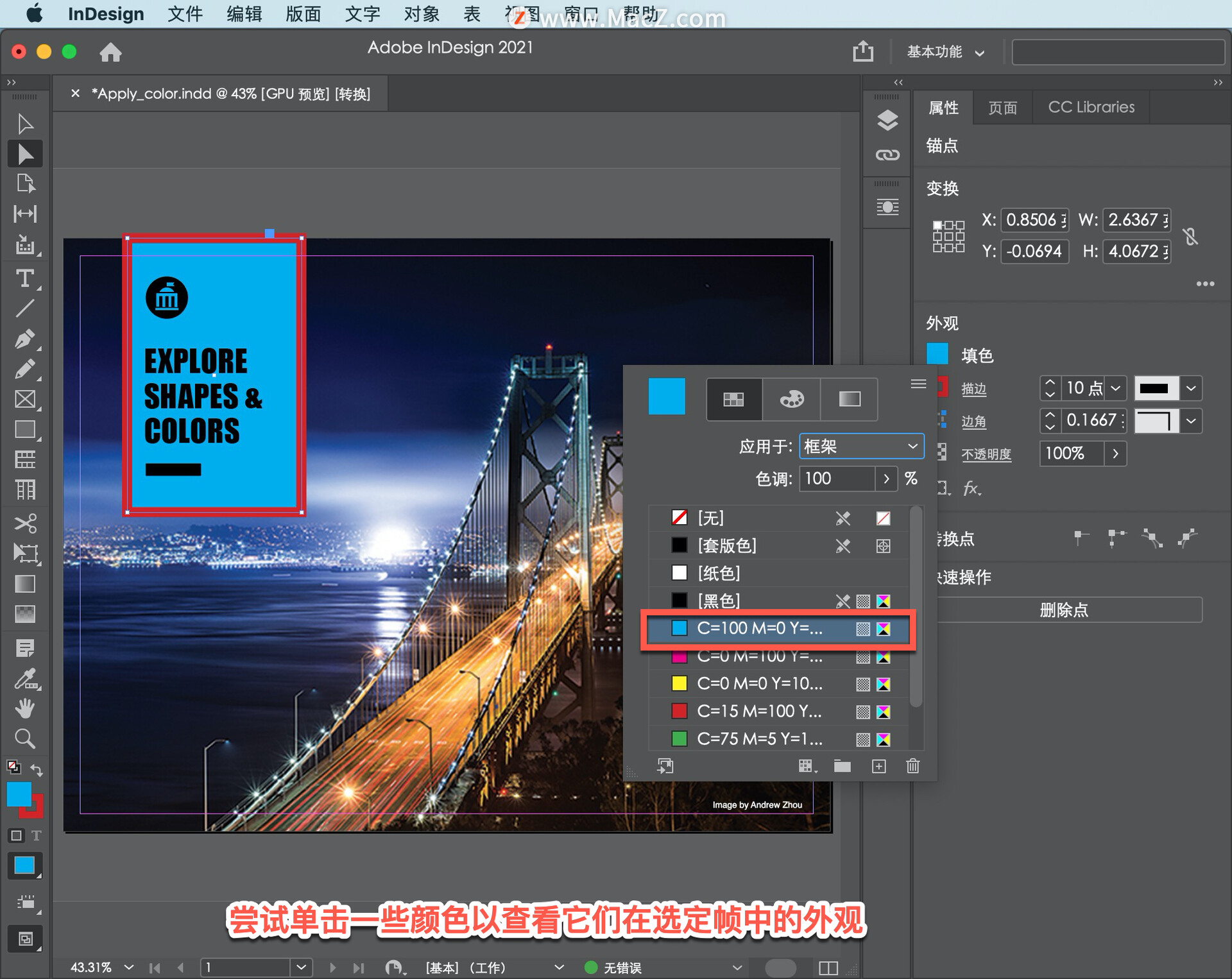Swap fill and stroke arrows

click(x=37, y=770)
